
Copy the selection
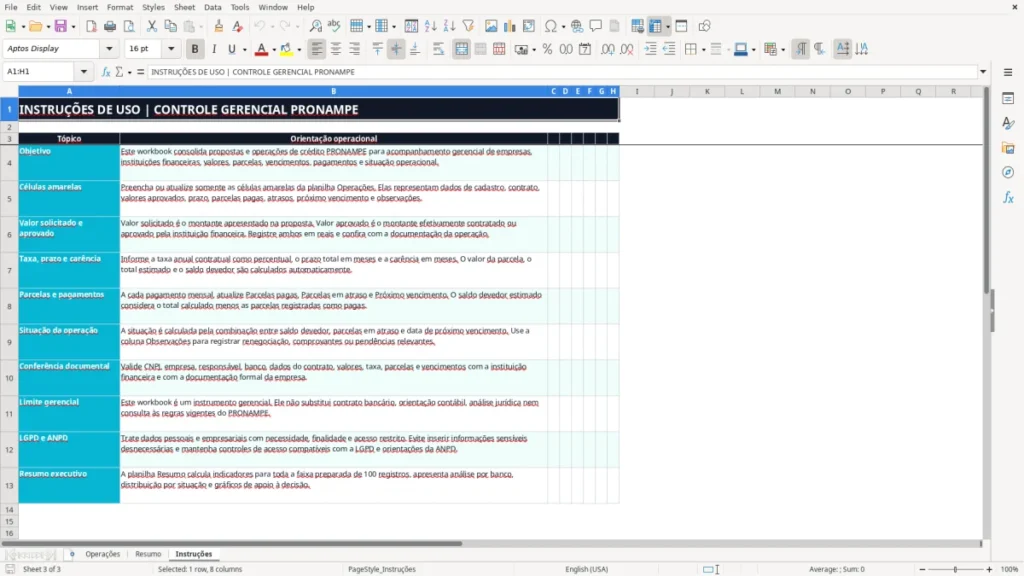[170, 26]
